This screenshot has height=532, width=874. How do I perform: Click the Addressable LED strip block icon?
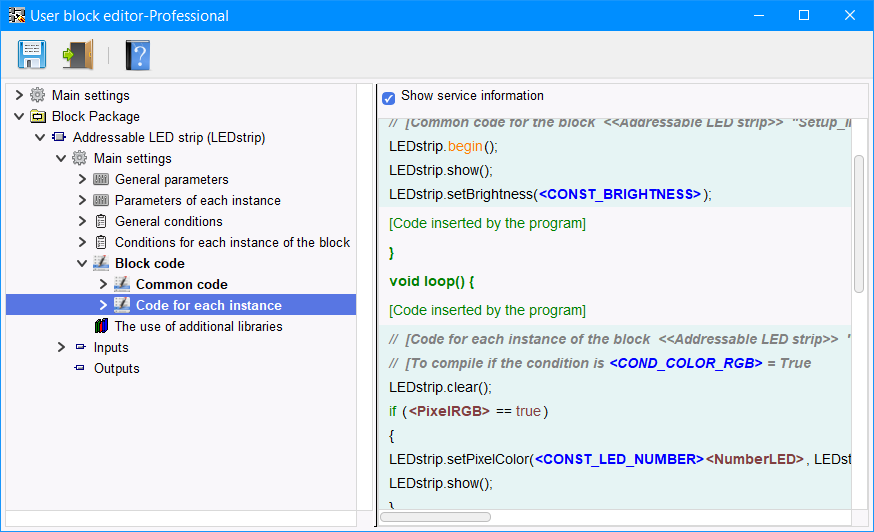59,138
